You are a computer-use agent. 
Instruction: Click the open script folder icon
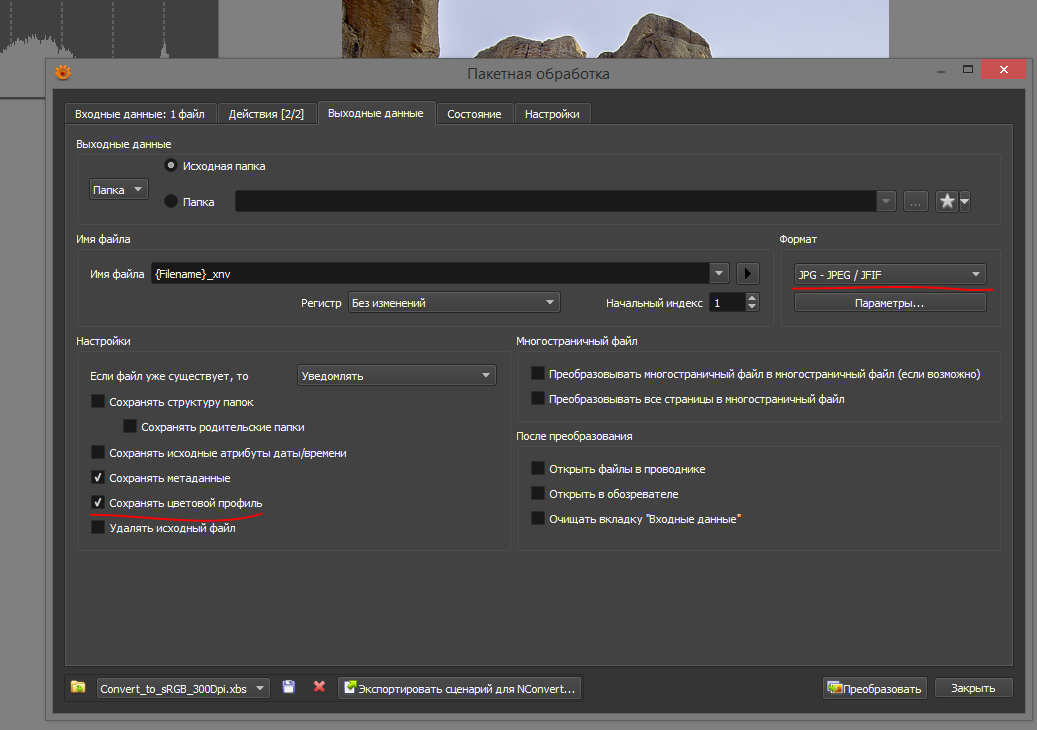coord(78,688)
